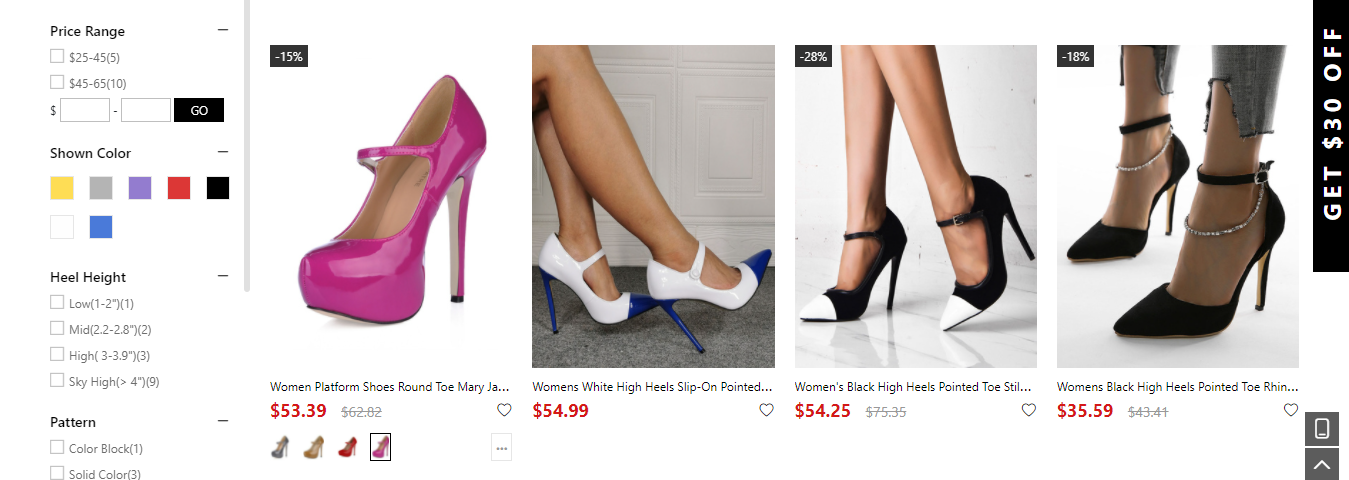This screenshot has width=1349, height=480.
Task: Click wishlist heart for $54.25 black heels
Action: pos(1029,409)
